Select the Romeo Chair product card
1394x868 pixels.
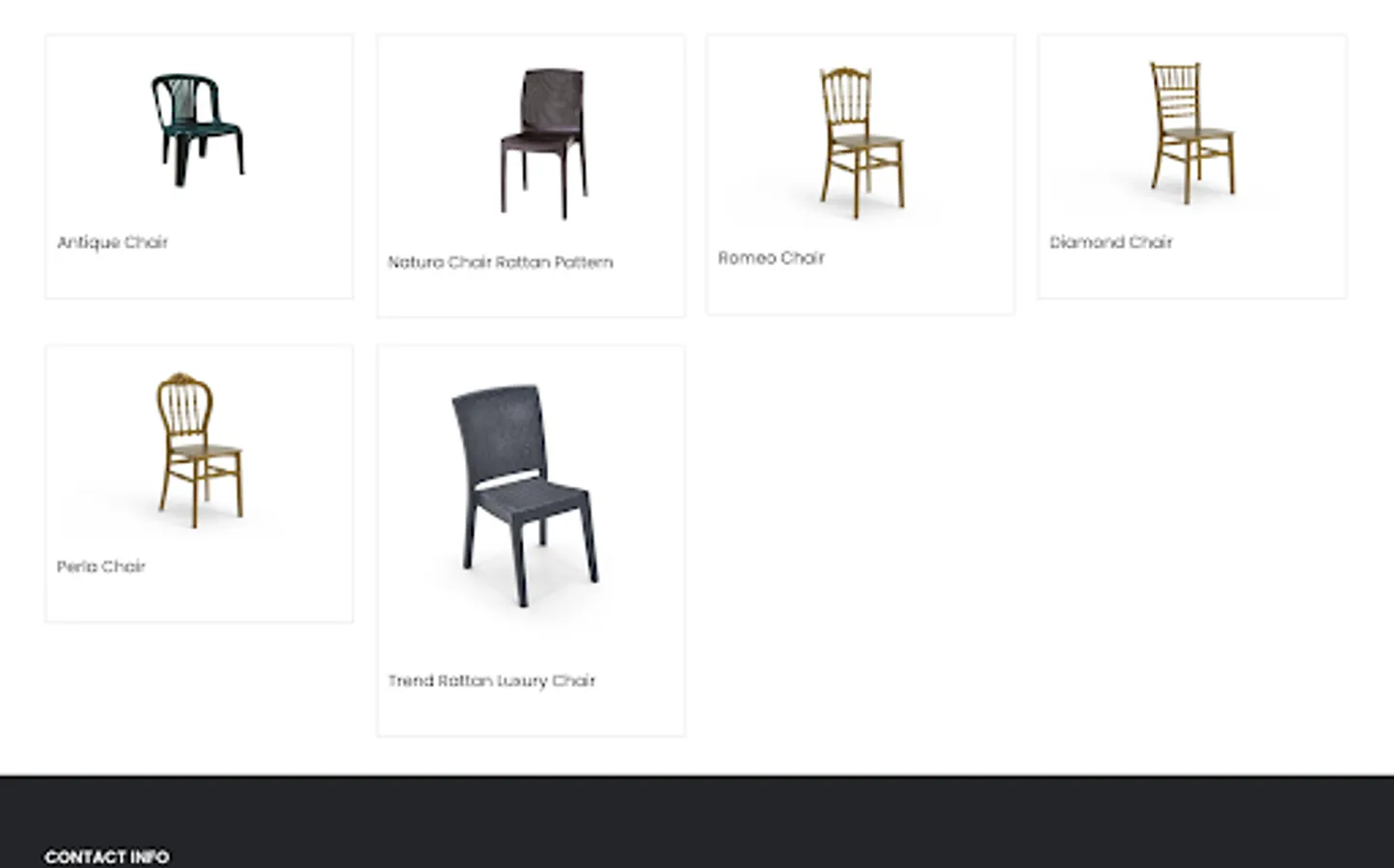click(861, 175)
